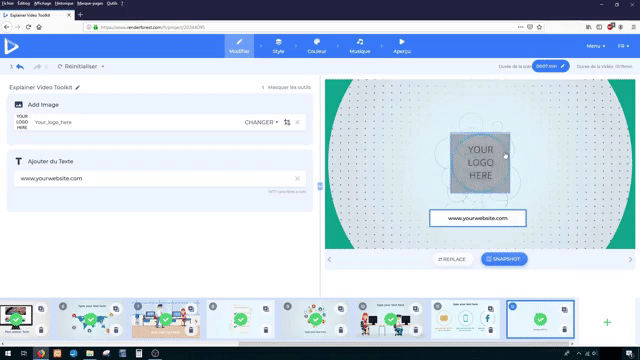Select scene 9 thumbnail
Image resolution: width=640 pixels, height=360 pixels.
point(316,319)
